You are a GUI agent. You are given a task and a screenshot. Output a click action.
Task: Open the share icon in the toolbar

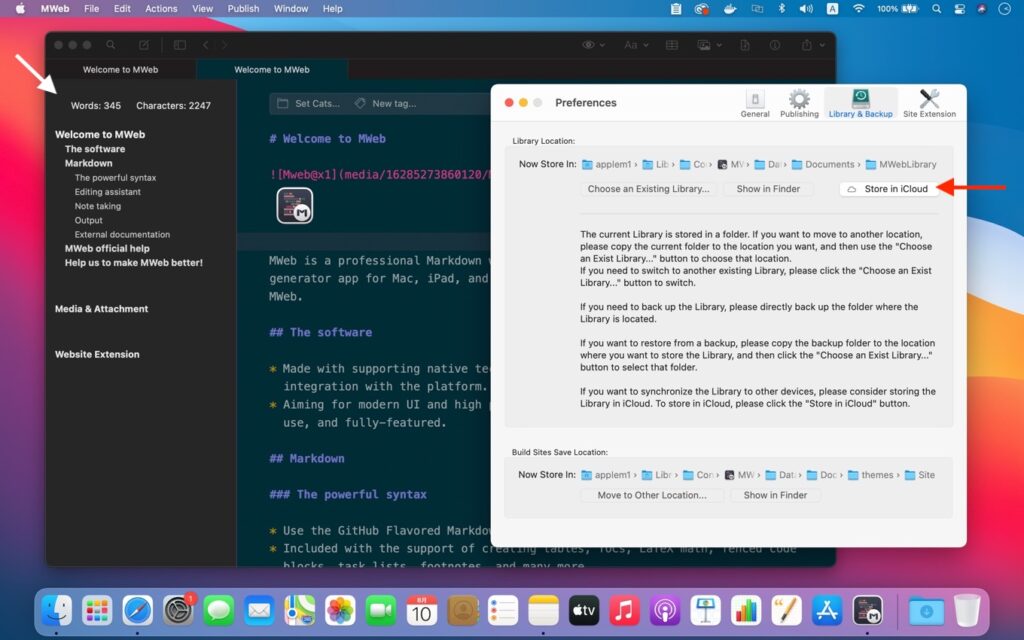[807, 44]
